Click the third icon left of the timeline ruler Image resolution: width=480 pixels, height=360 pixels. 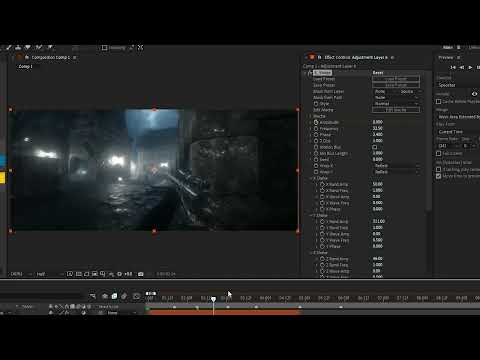coord(114,296)
